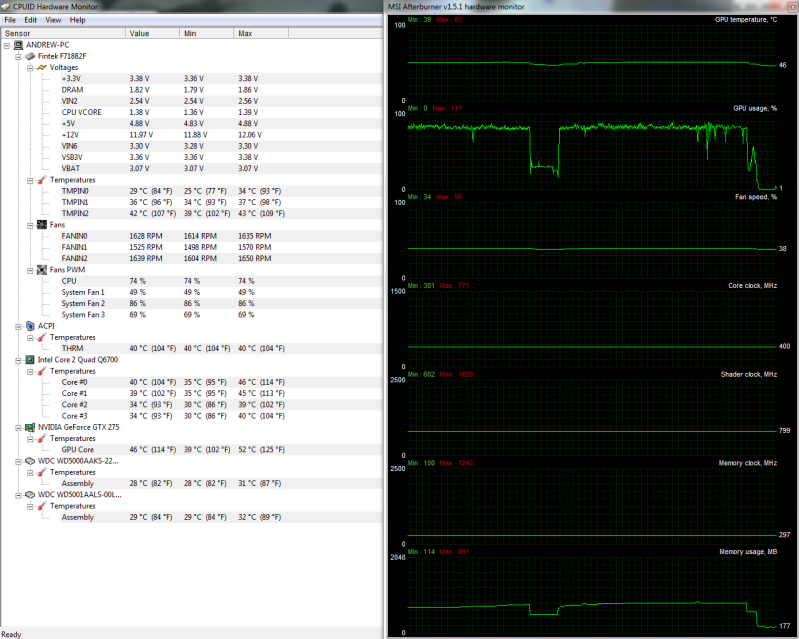Click the Shader clock graph in Afterburner
Image resolution: width=799 pixels, height=639 pixels.
coord(593,418)
